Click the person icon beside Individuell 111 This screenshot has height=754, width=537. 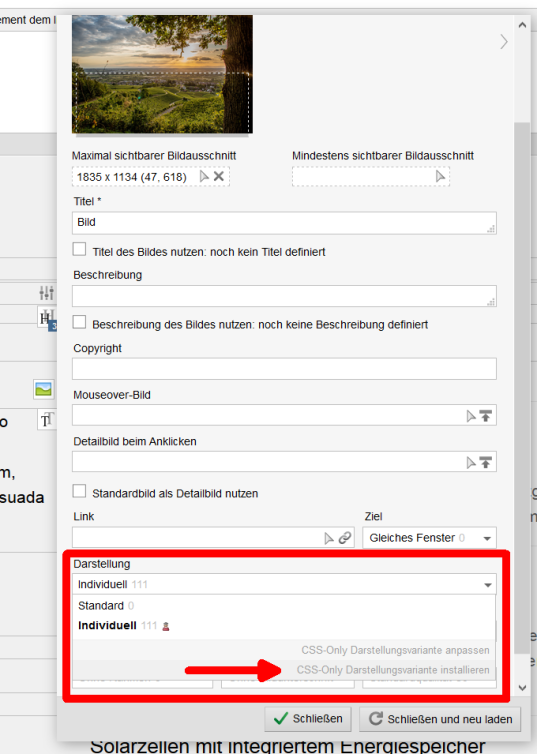[166, 626]
